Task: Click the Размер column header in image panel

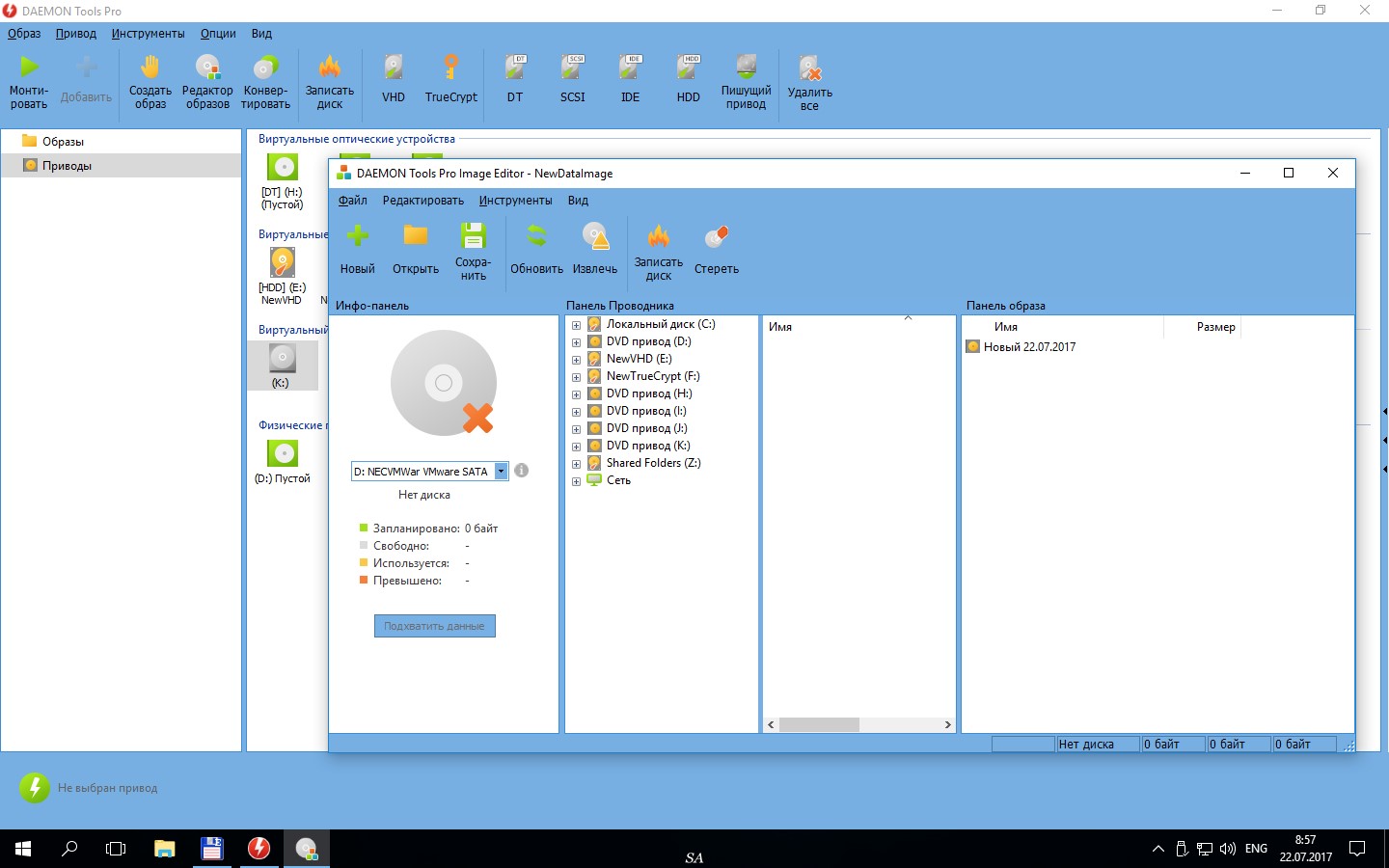Action: pyautogui.click(x=1215, y=327)
